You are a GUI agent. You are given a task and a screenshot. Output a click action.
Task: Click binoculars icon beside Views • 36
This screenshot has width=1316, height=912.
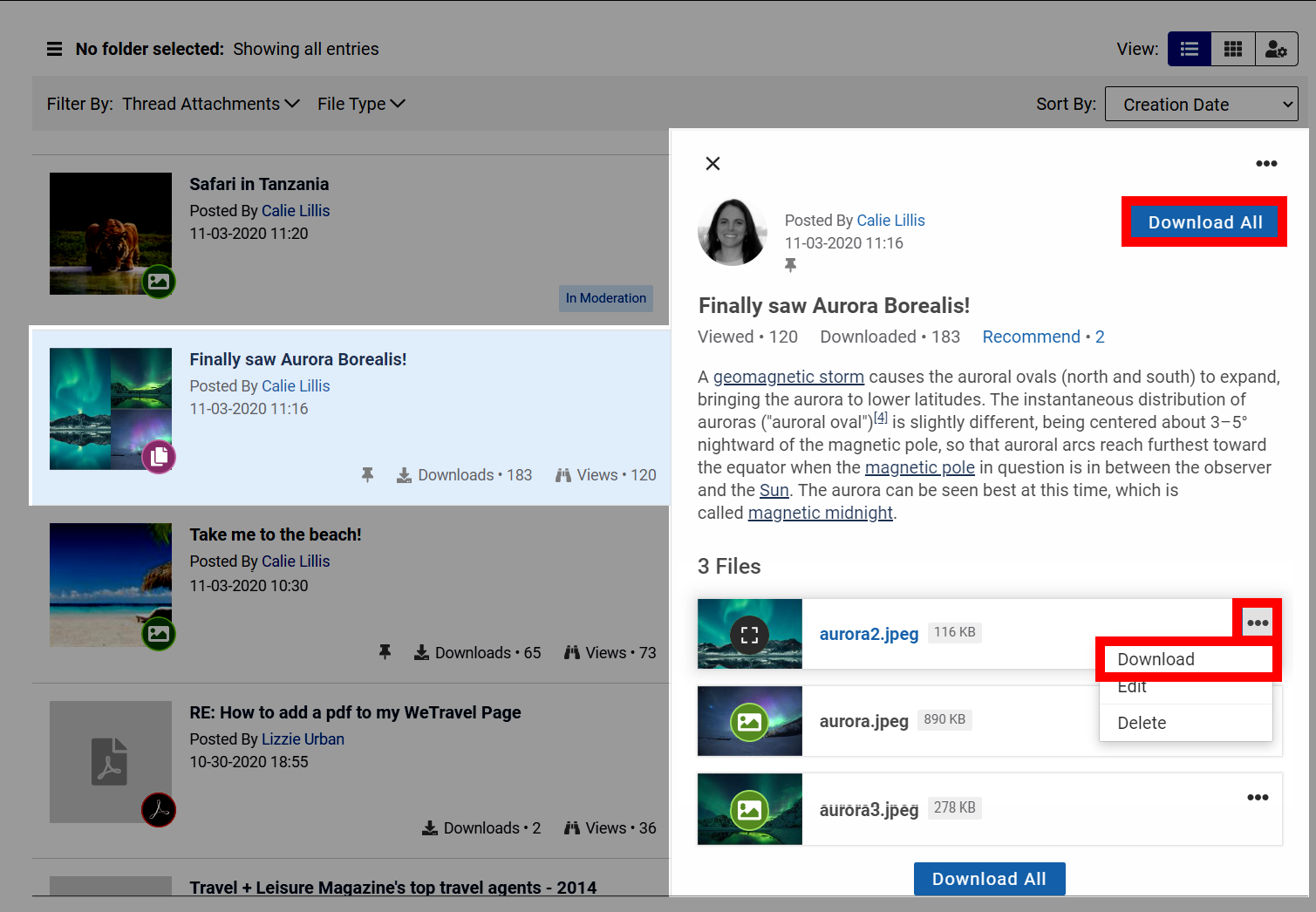pos(572,827)
